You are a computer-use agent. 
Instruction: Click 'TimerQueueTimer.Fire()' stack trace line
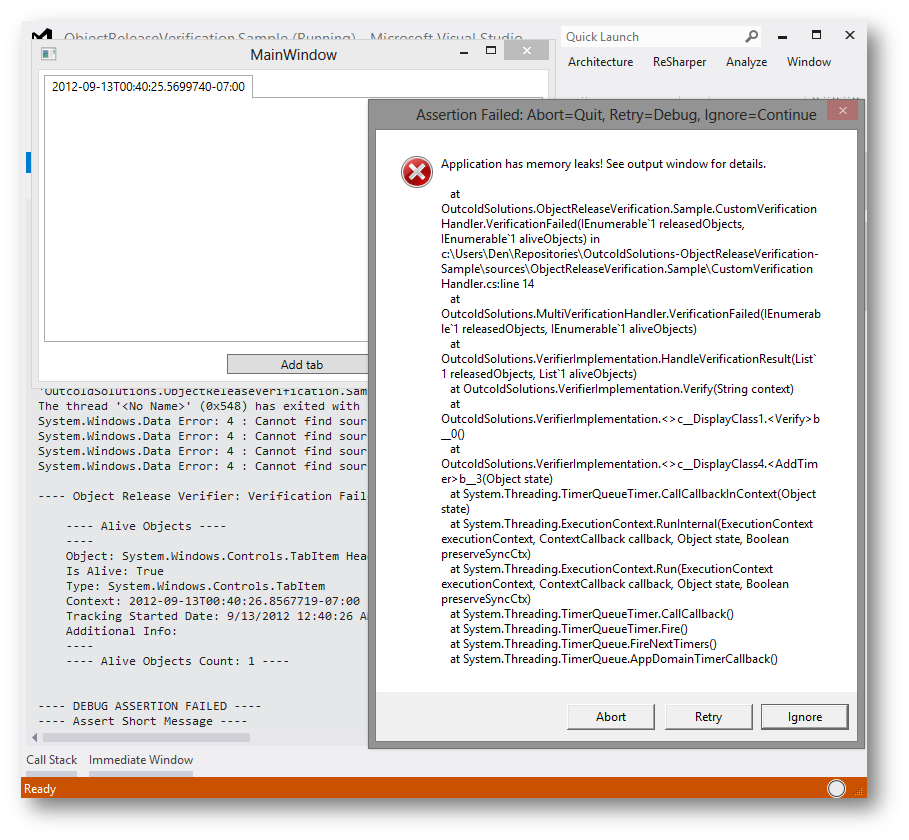pos(569,629)
